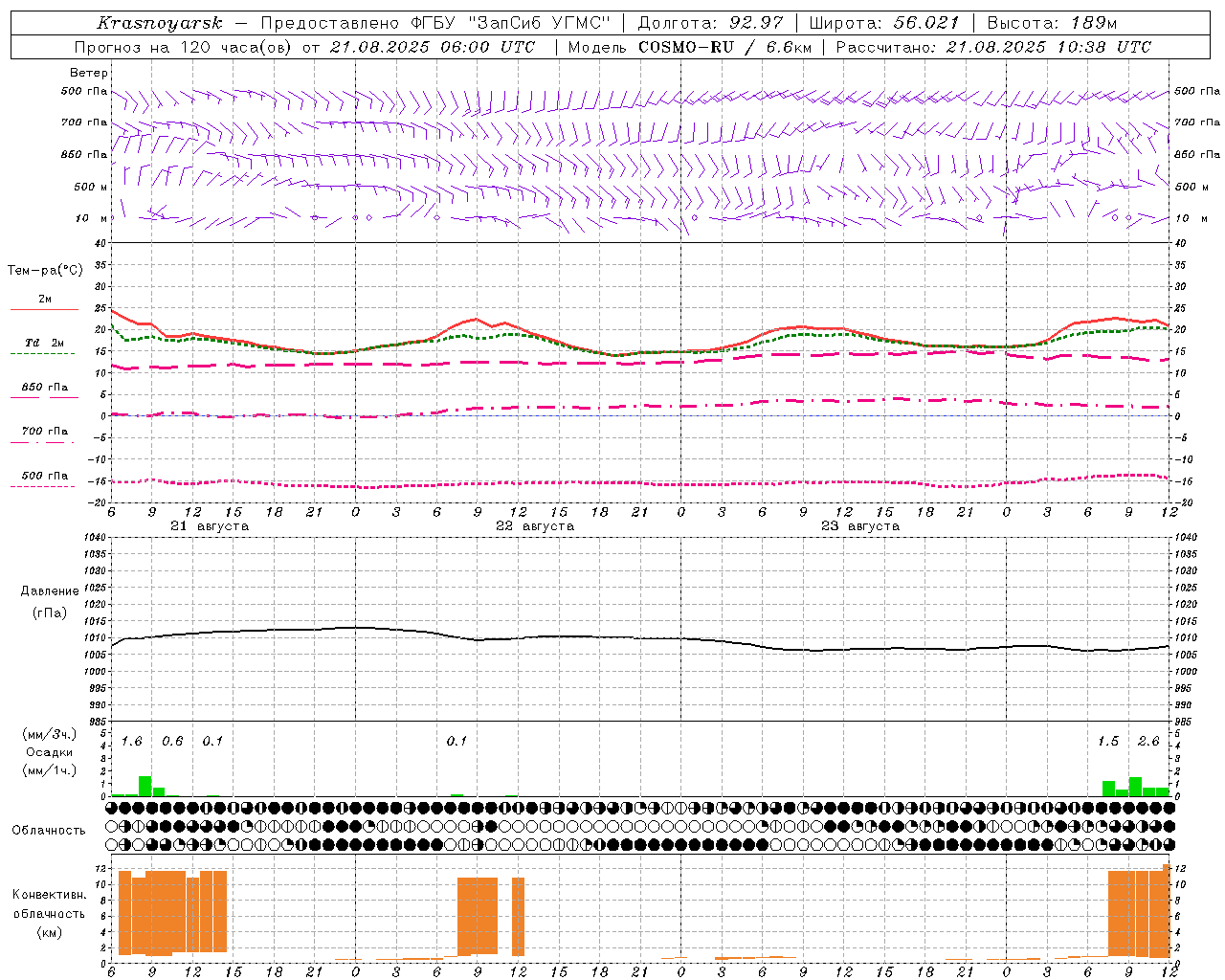Click the 1.5 precipitation amount value
The height and width of the screenshot is (980, 1225).
tap(1108, 742)
